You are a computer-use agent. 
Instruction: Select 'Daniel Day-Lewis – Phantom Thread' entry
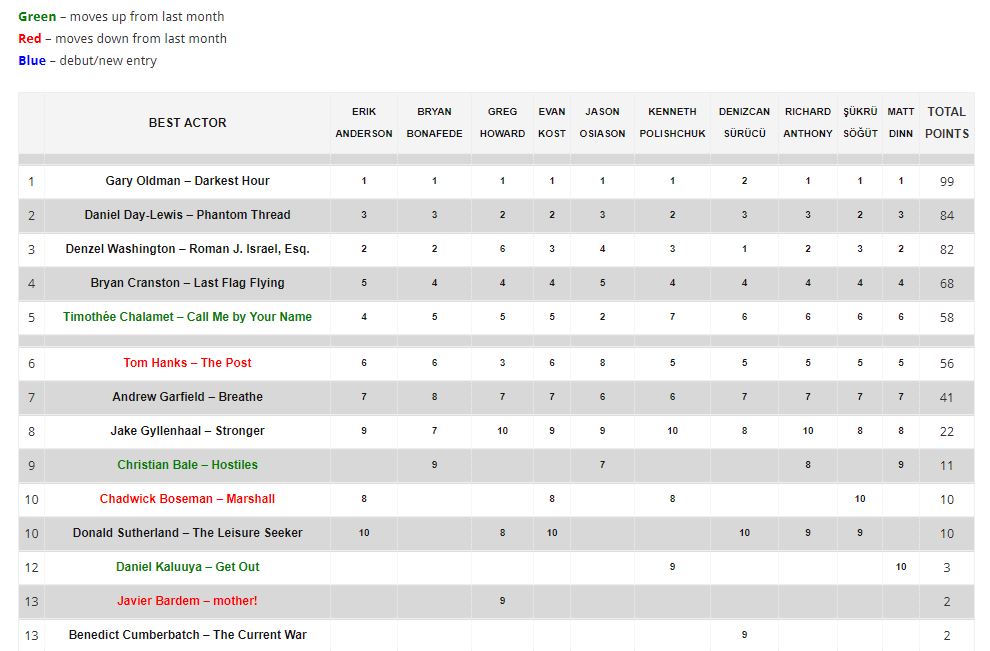click(x=188, y=215)
